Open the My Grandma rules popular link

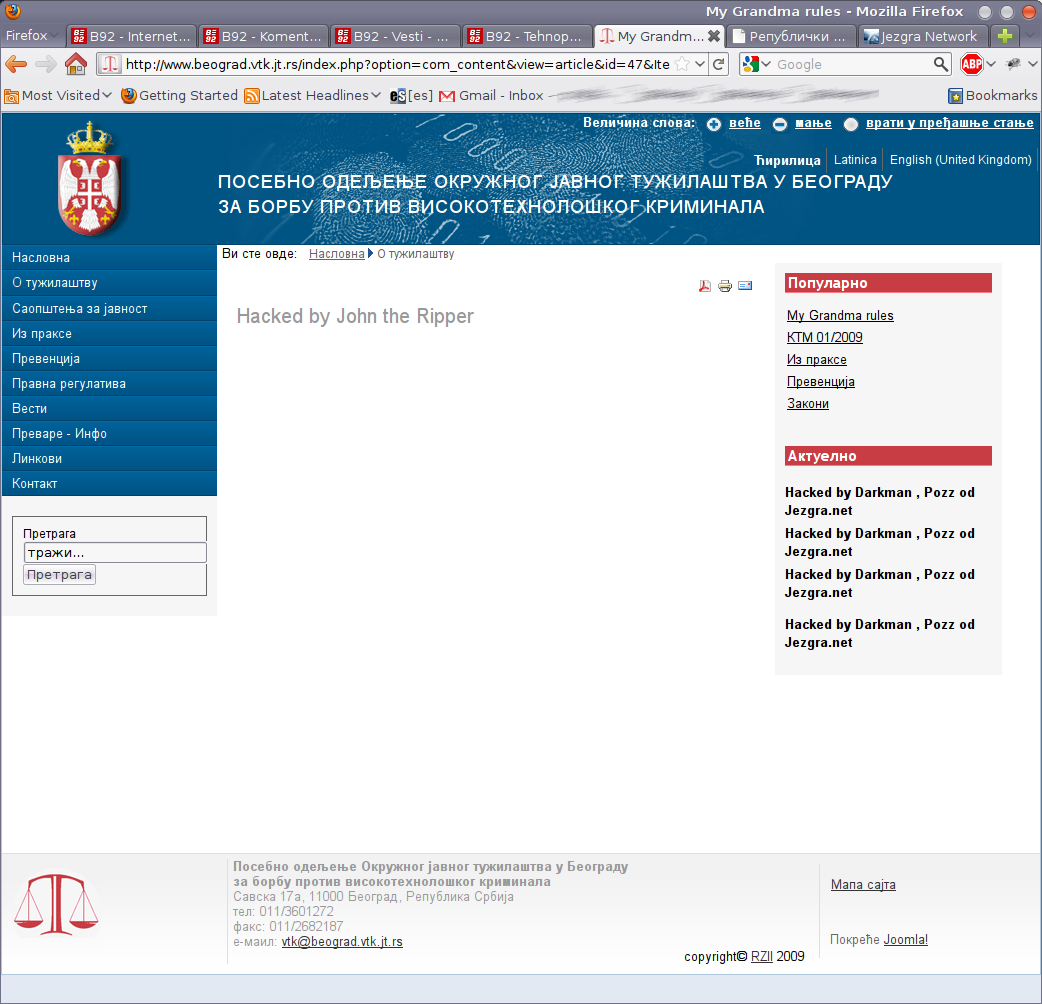840,316
